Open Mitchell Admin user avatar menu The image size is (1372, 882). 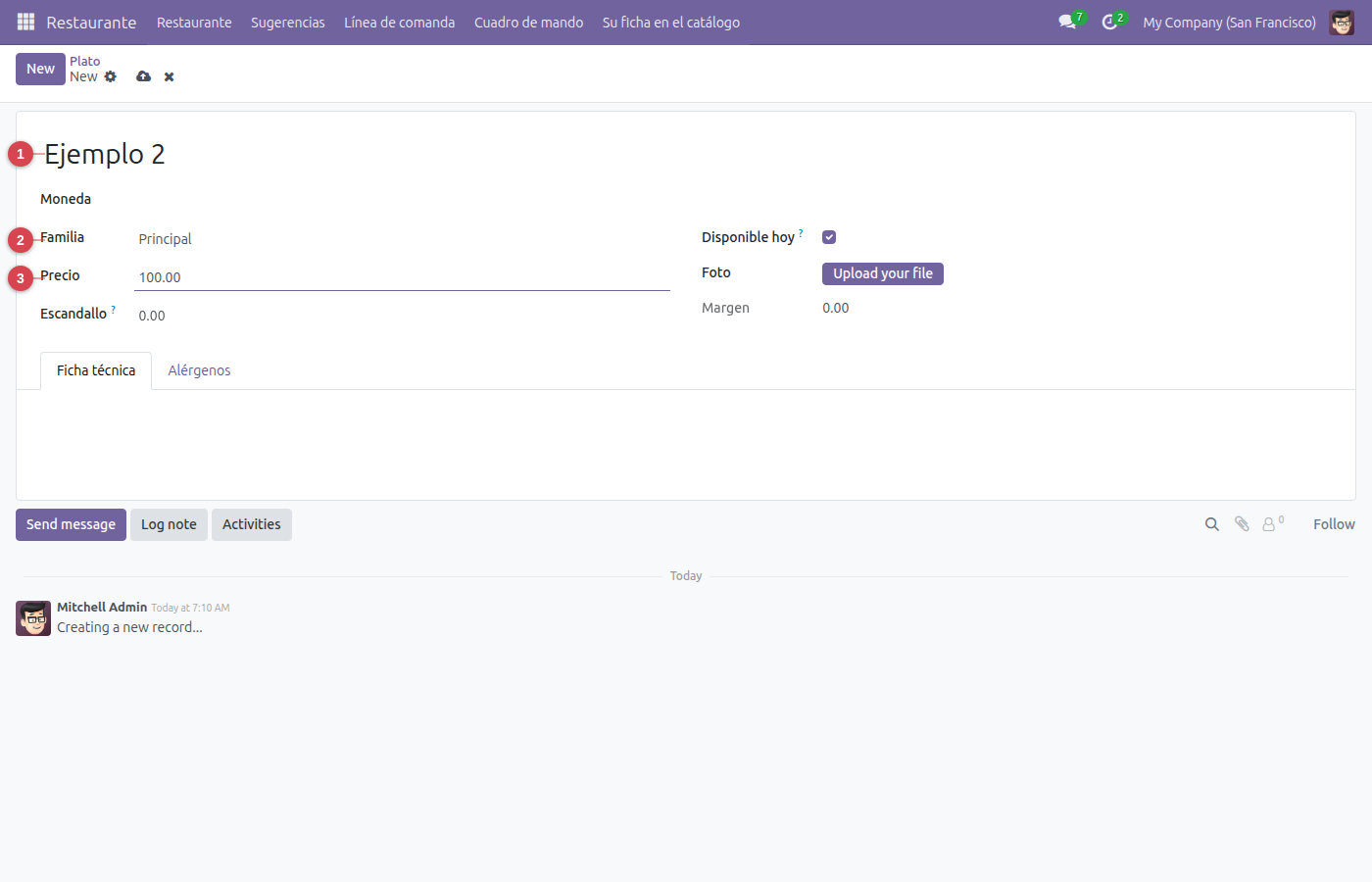coord(1342,22)
